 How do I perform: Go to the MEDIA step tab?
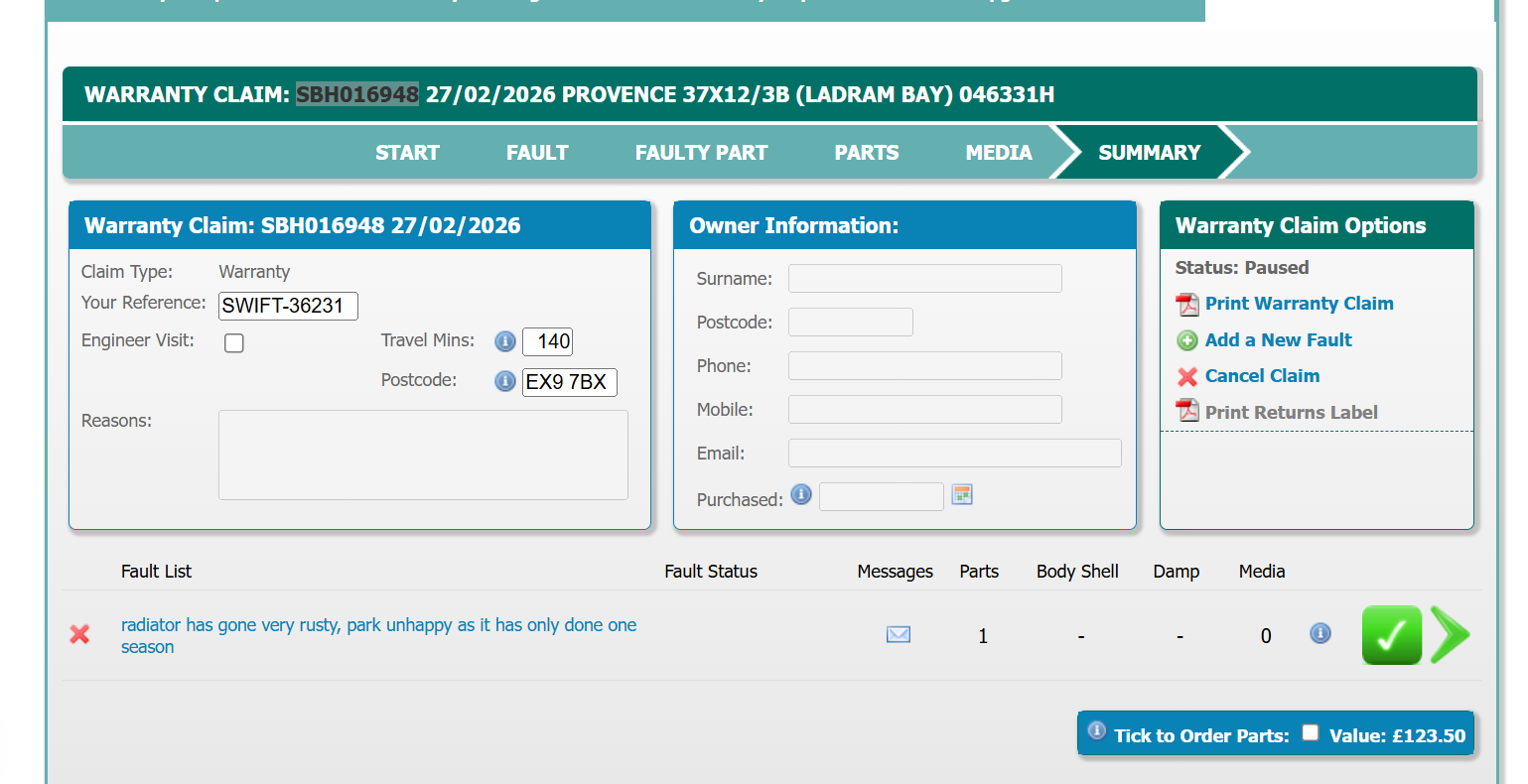[x=998, y=153]
